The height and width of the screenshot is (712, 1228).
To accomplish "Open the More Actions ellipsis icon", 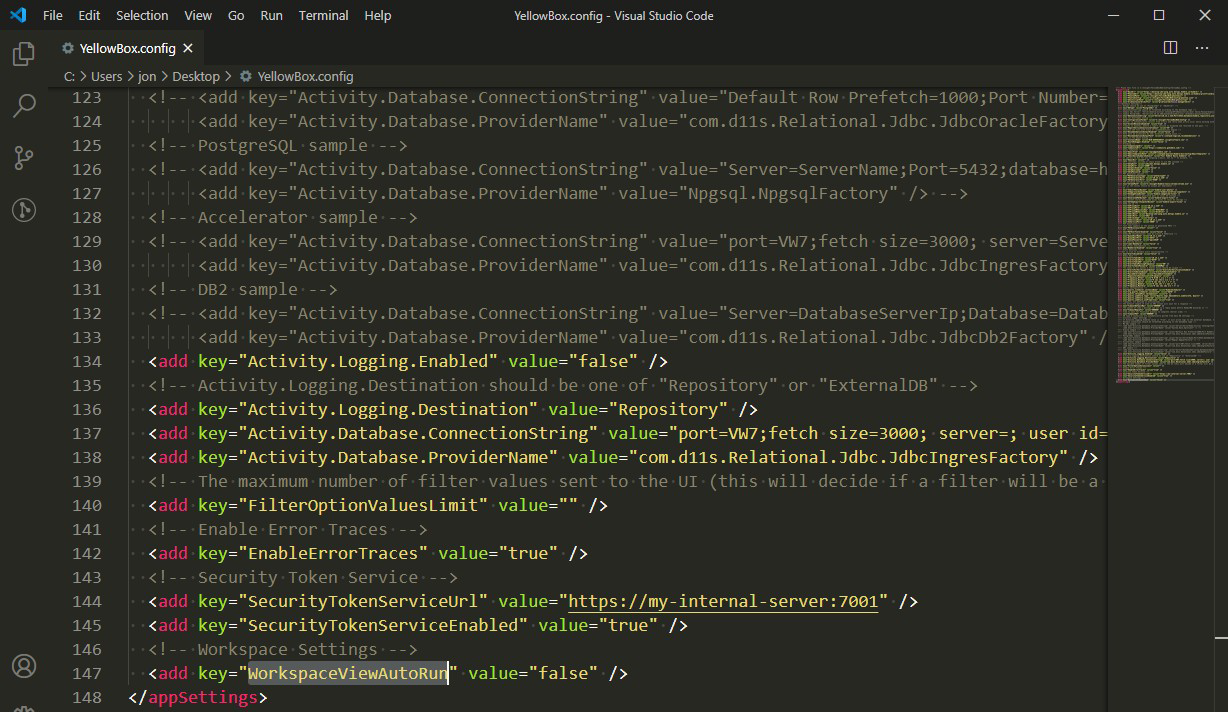I will pyautogui.click(x=1201, y=47).
